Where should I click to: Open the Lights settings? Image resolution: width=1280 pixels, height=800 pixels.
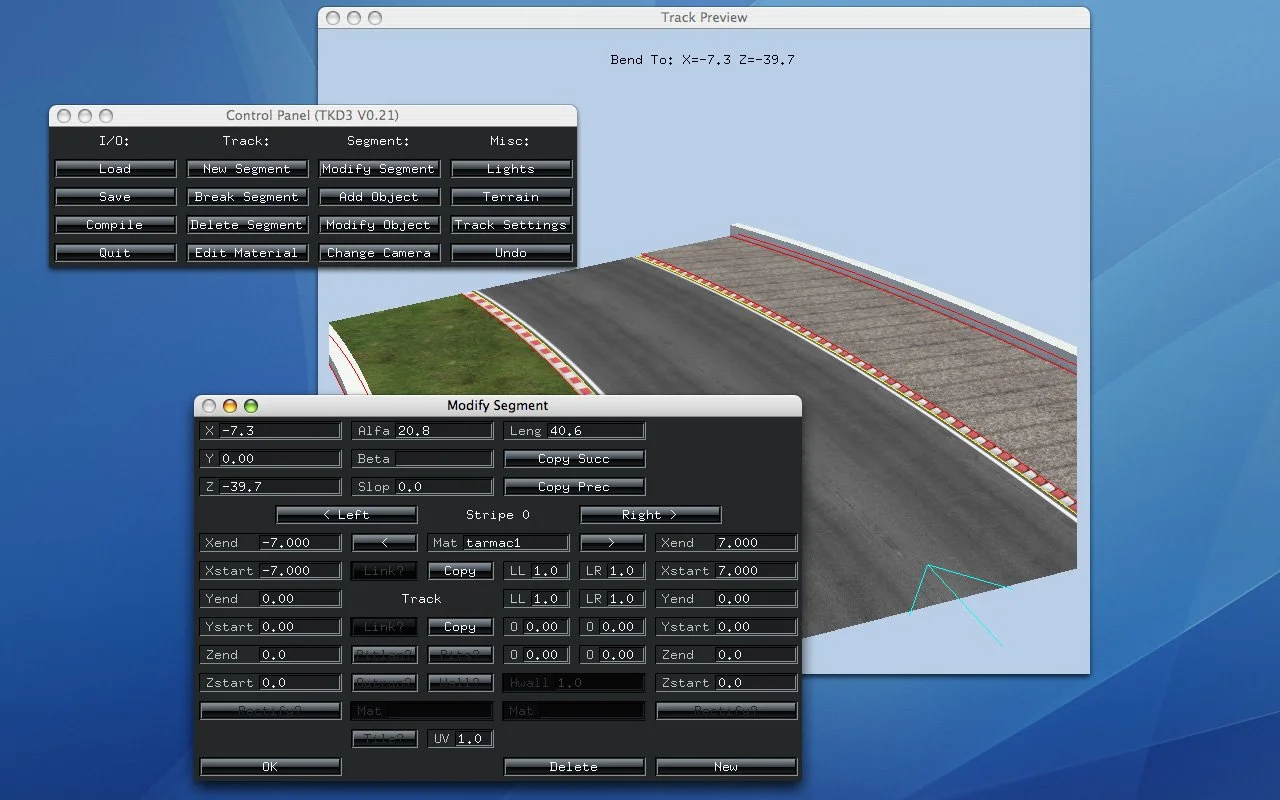pyautogui.click(x=511, y=168)
